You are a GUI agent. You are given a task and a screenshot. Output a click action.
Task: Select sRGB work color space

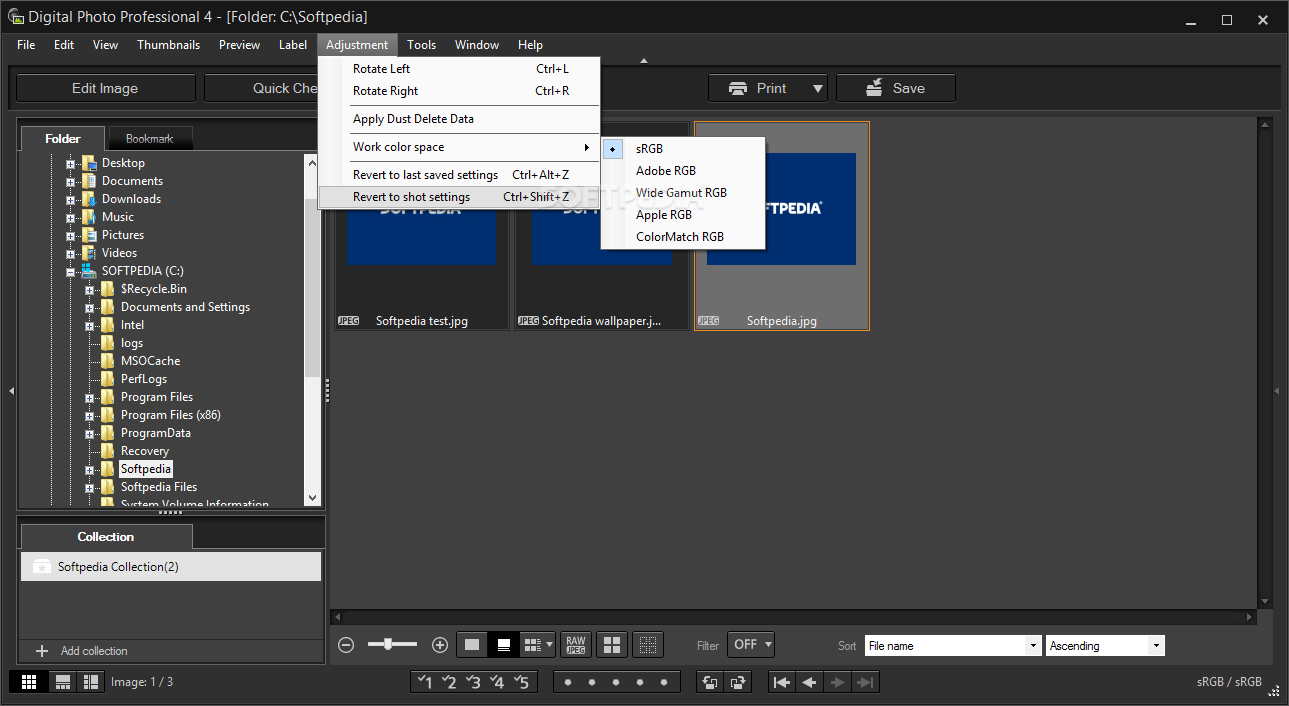649,149
